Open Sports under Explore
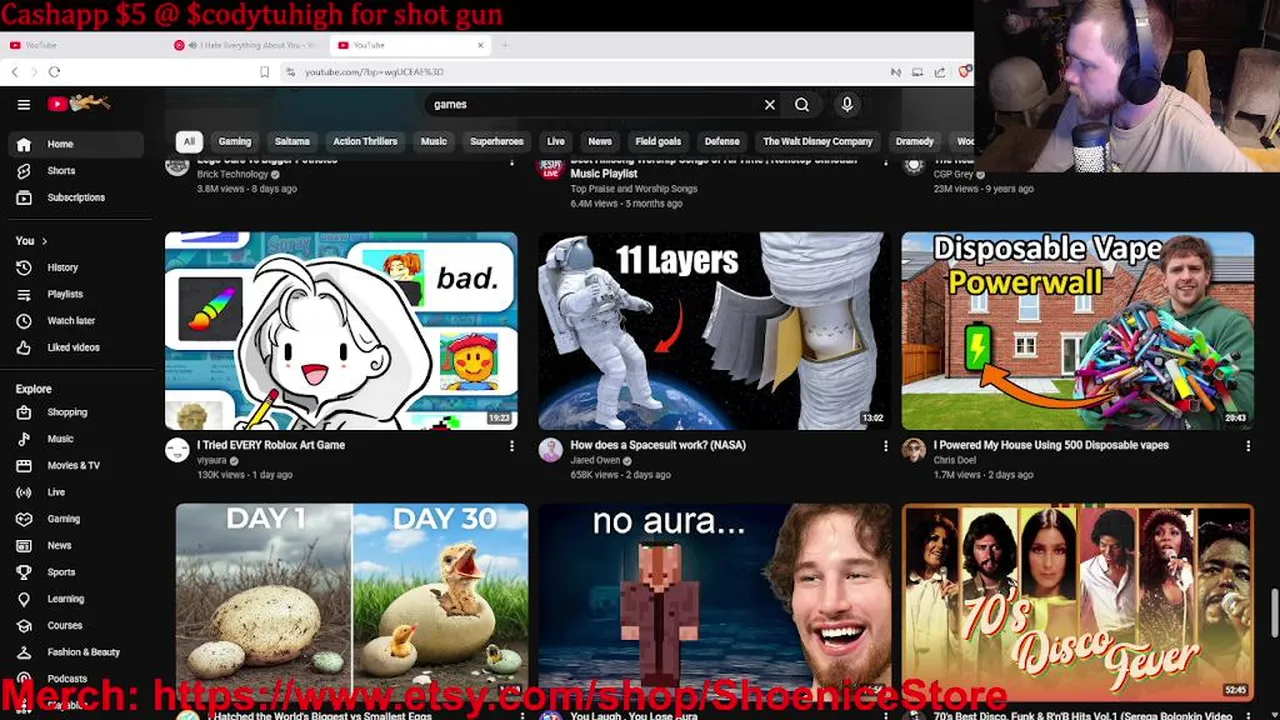This screenshot has height=720, width=1280. point(76,572)
